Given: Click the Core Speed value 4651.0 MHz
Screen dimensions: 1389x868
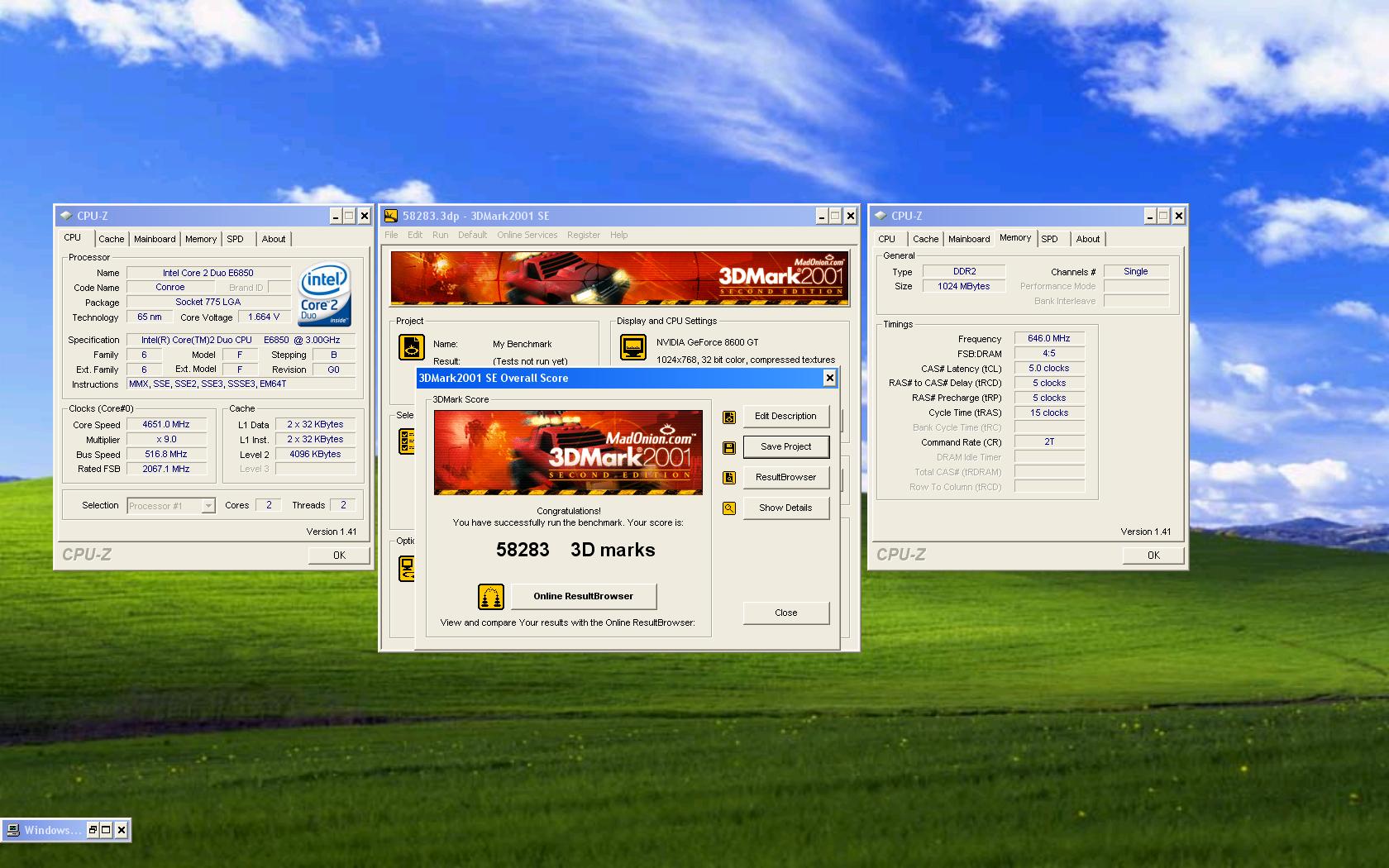Looking at the screenshot, I should (x=166, y=424).
